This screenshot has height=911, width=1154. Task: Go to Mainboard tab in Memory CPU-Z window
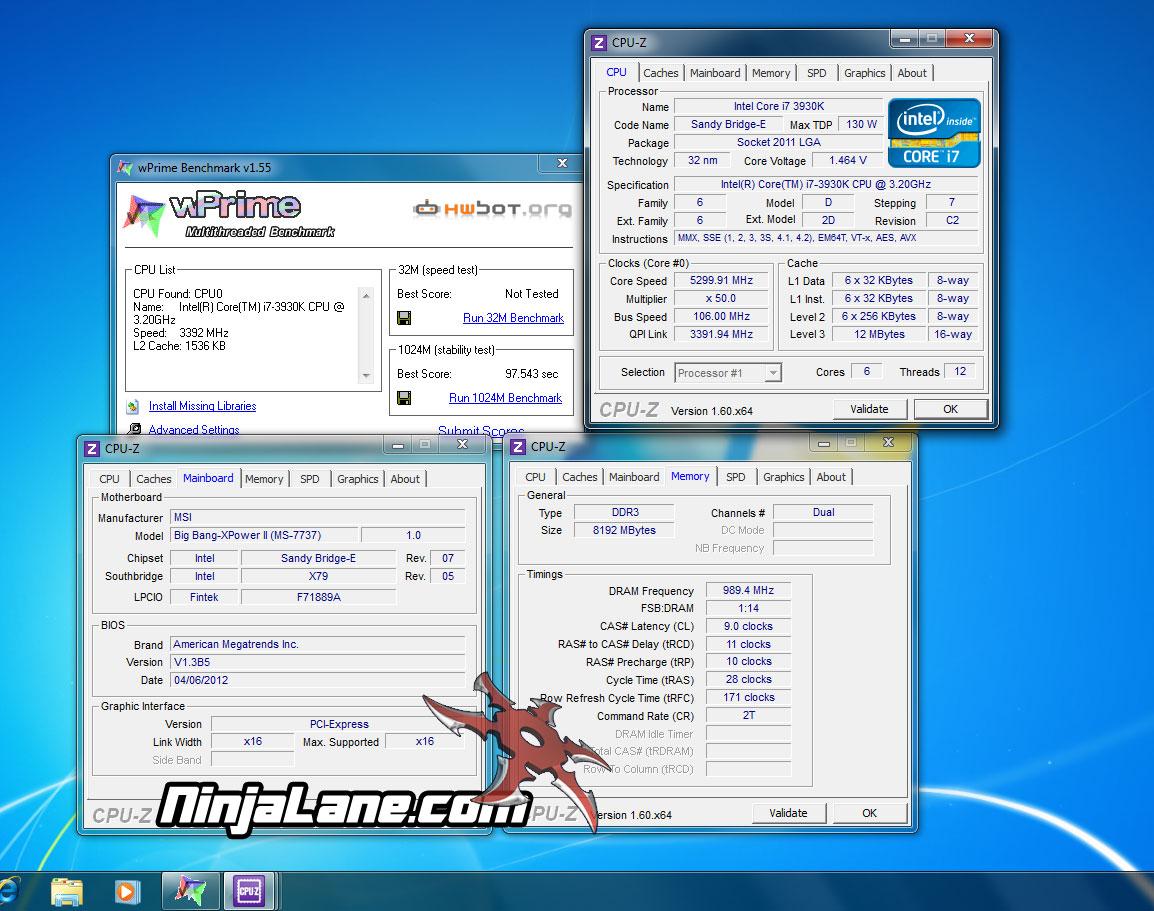pyautogui.click(x=634, y=477)
